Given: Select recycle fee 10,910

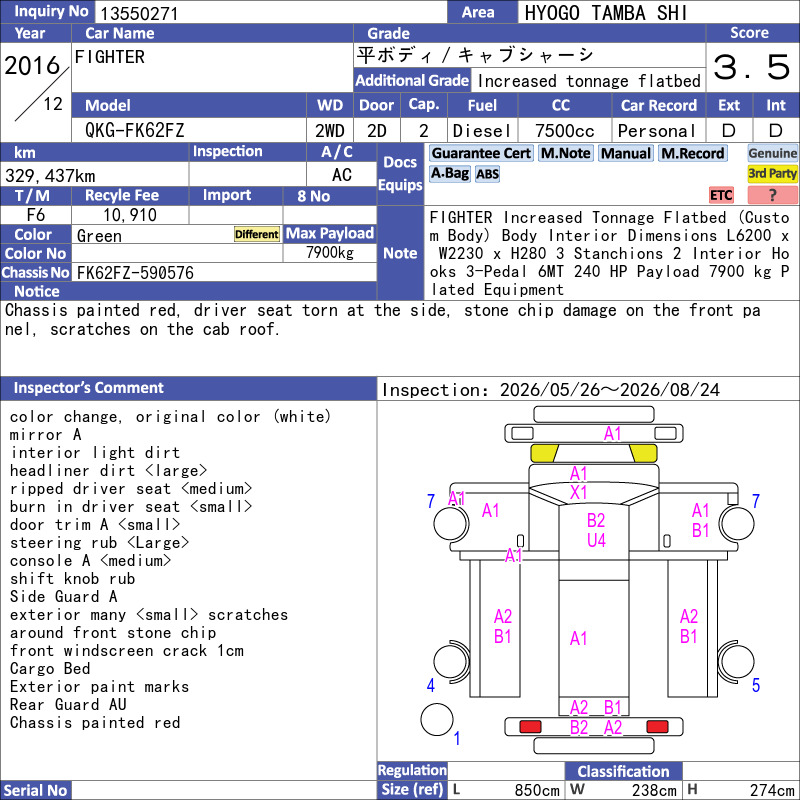Looking at the screenshot, I should [130, 215].
